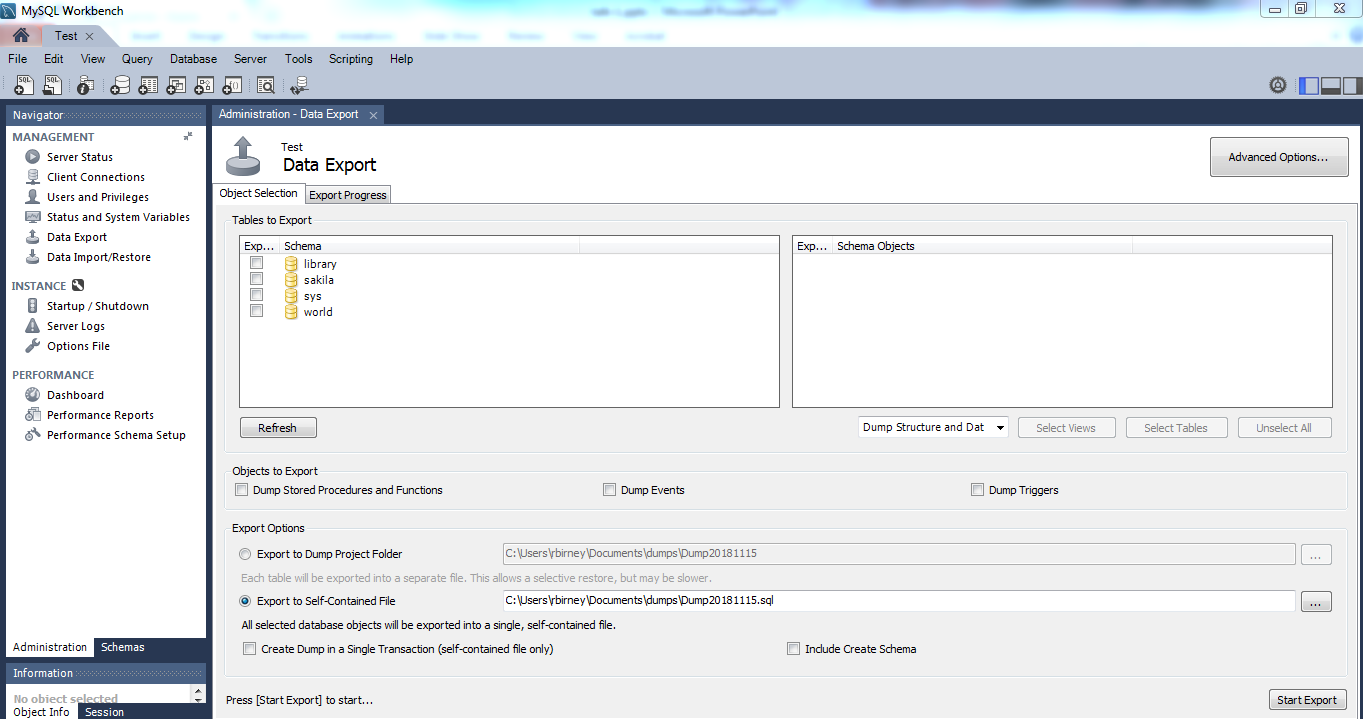The height and width of the screenshot is (719, 1363).
Task: Create a new stored procedure toolbar icon
Action: (x=204, y=85)
